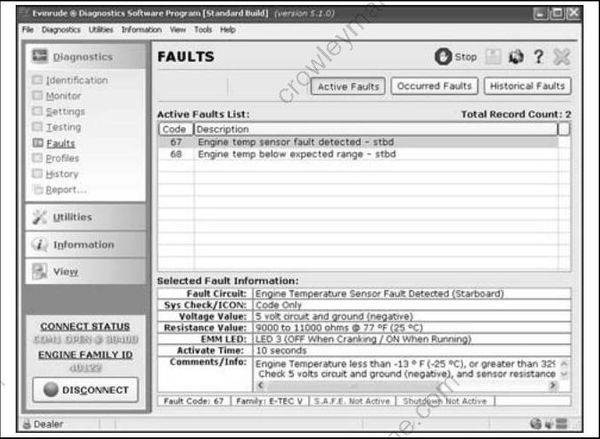Screen dimensions: 600x439
Task: Click the Information panel icon
Action: [39, 244]
